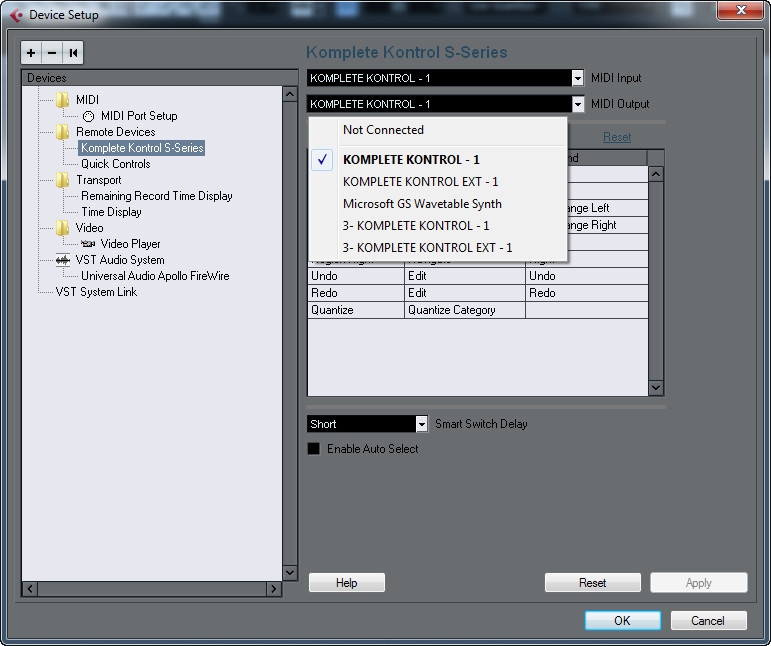Click the Redo command cell in table

pos(587,293)
